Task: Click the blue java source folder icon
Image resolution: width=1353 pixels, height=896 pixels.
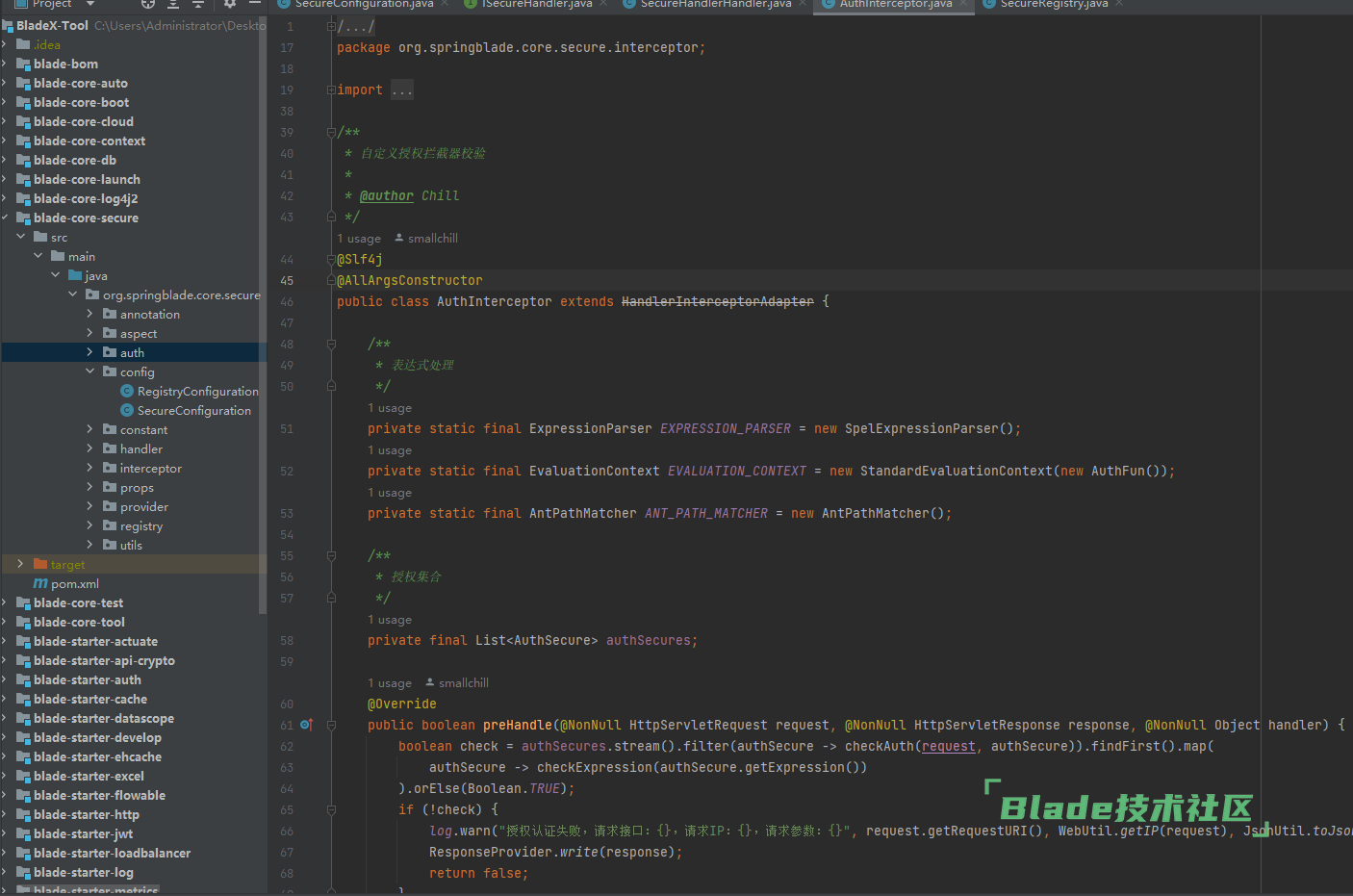Action: (75, 275)
